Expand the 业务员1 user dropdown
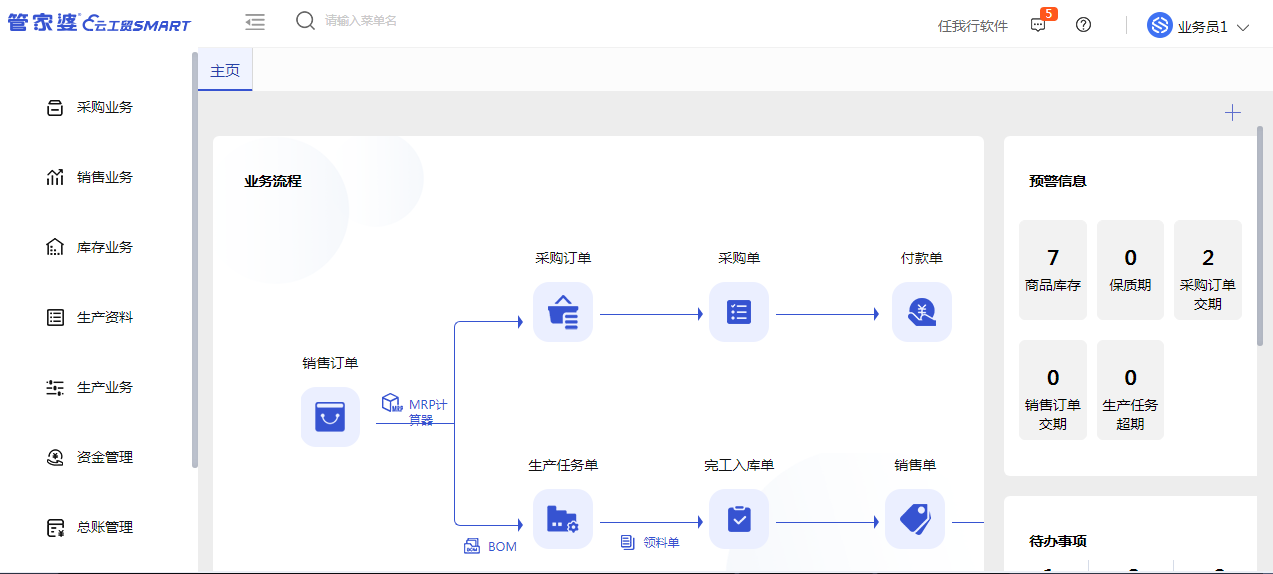Viewport: 1273px width, 574px height. 1200,27
